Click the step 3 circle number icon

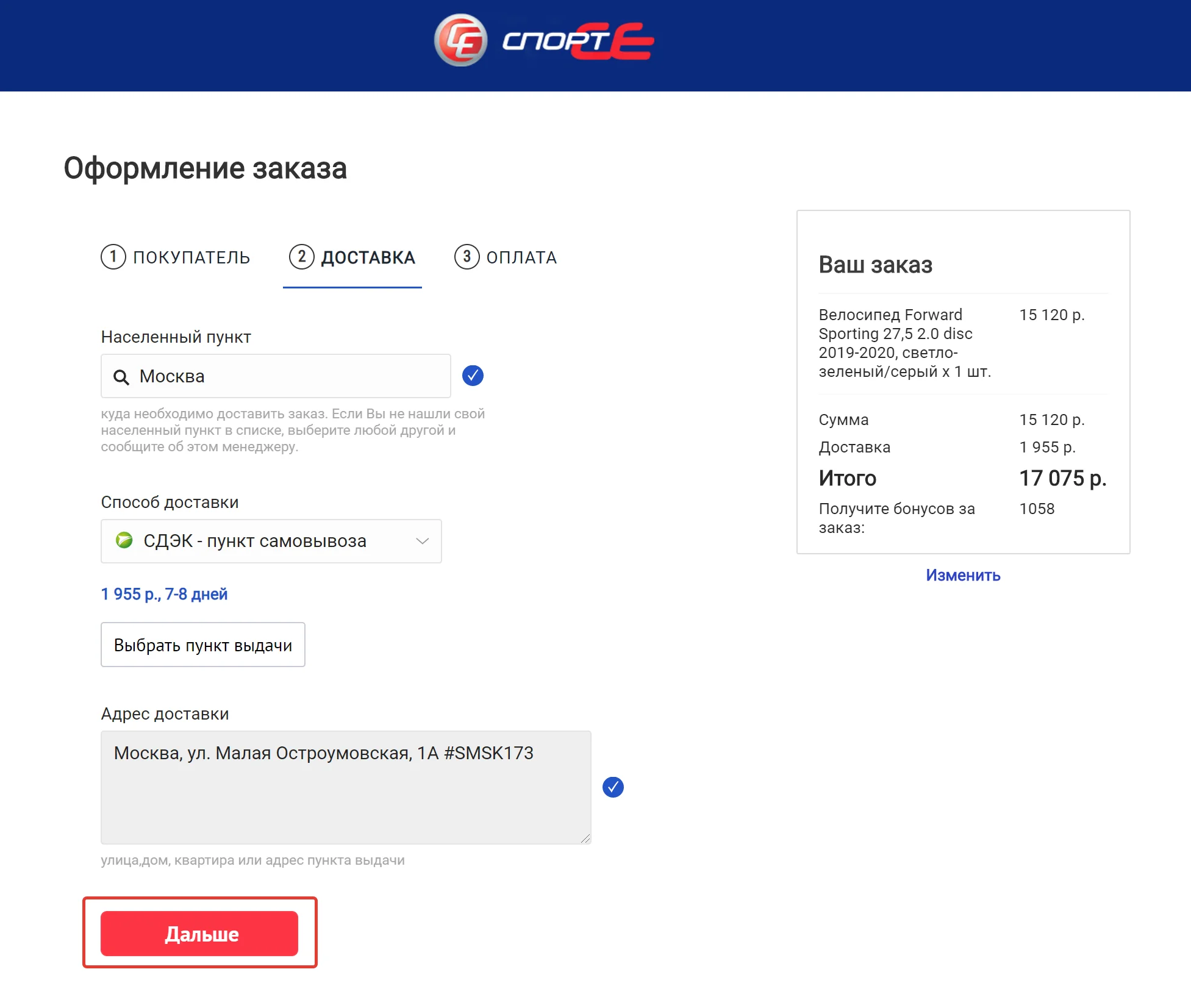click(x=467, y=257)
